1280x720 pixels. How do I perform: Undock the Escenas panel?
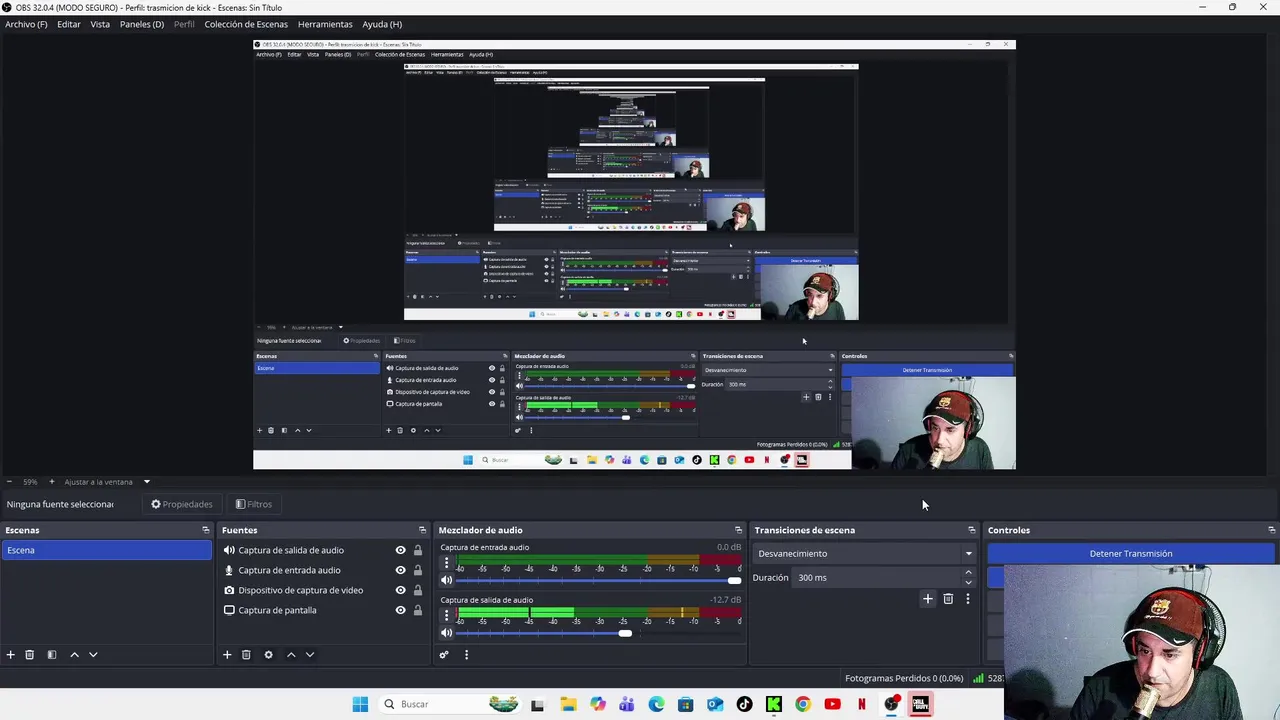coord(206,530)
